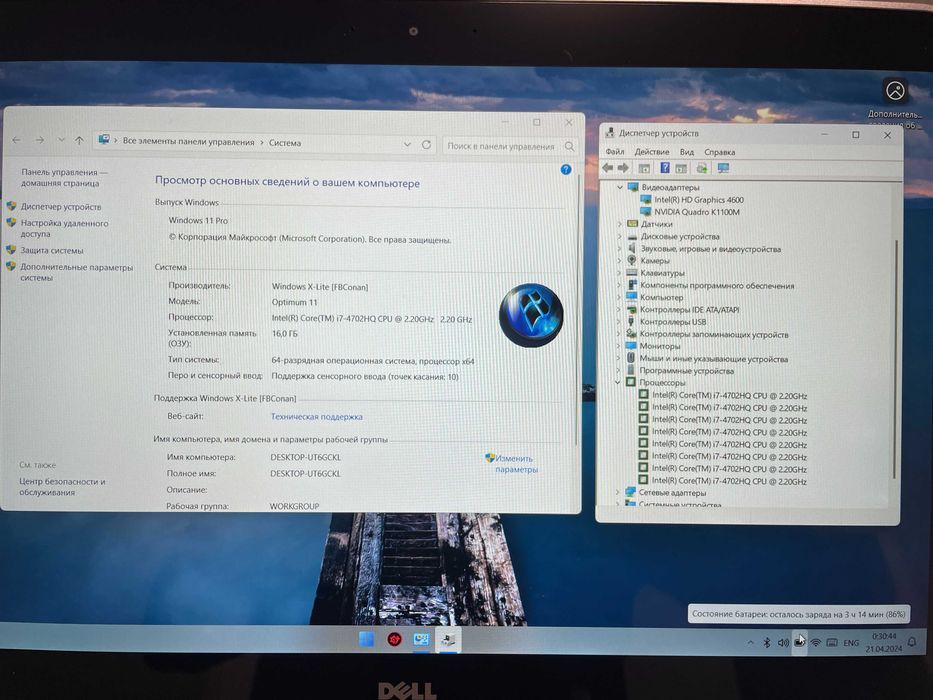
Task: Open the Вид menu in Device Manager
Action: (x=687, y=152)
